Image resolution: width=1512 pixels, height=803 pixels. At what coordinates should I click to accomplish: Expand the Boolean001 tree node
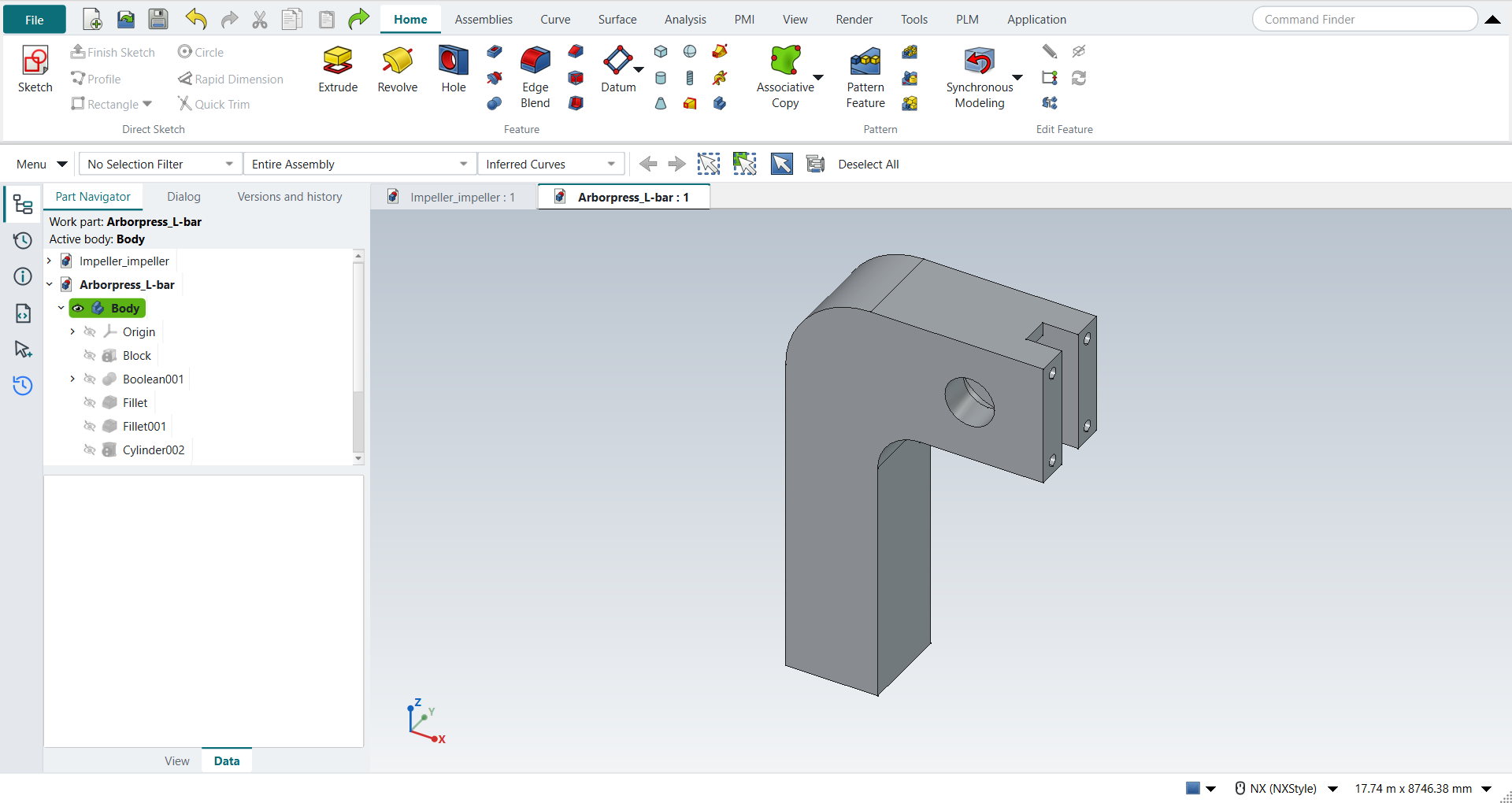point(72,379)
